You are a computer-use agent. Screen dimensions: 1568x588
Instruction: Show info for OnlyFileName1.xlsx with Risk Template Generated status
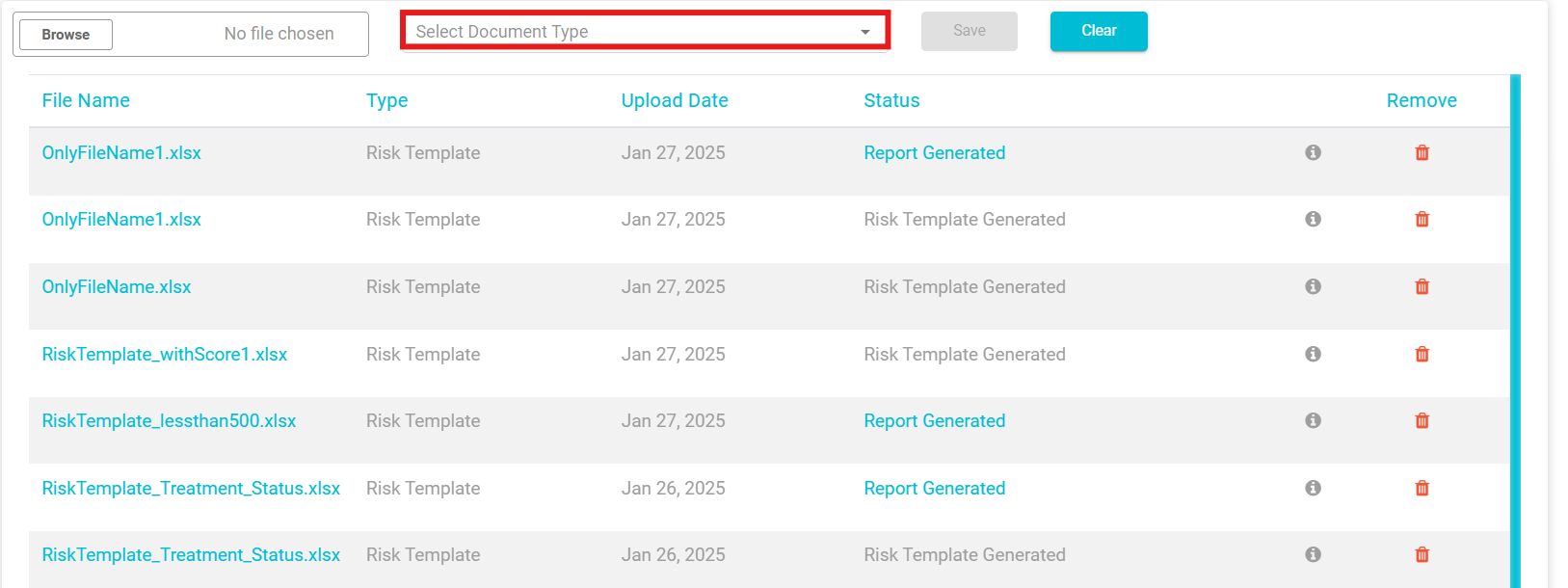tap(1313, 219)
